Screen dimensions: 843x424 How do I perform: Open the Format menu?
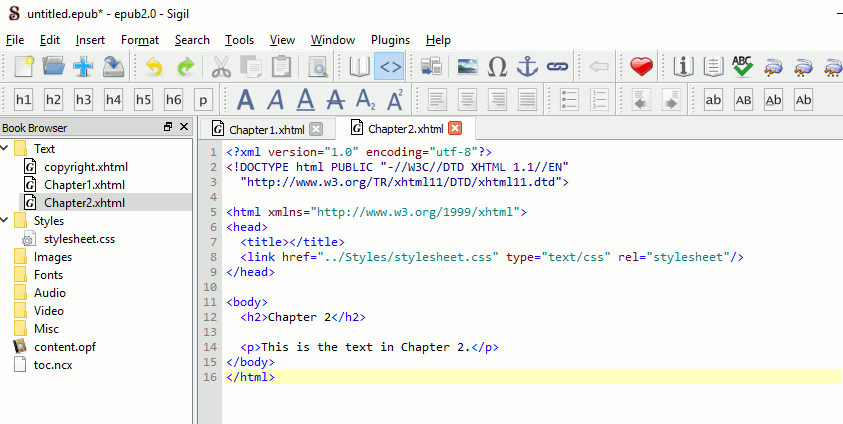(140, 40)
